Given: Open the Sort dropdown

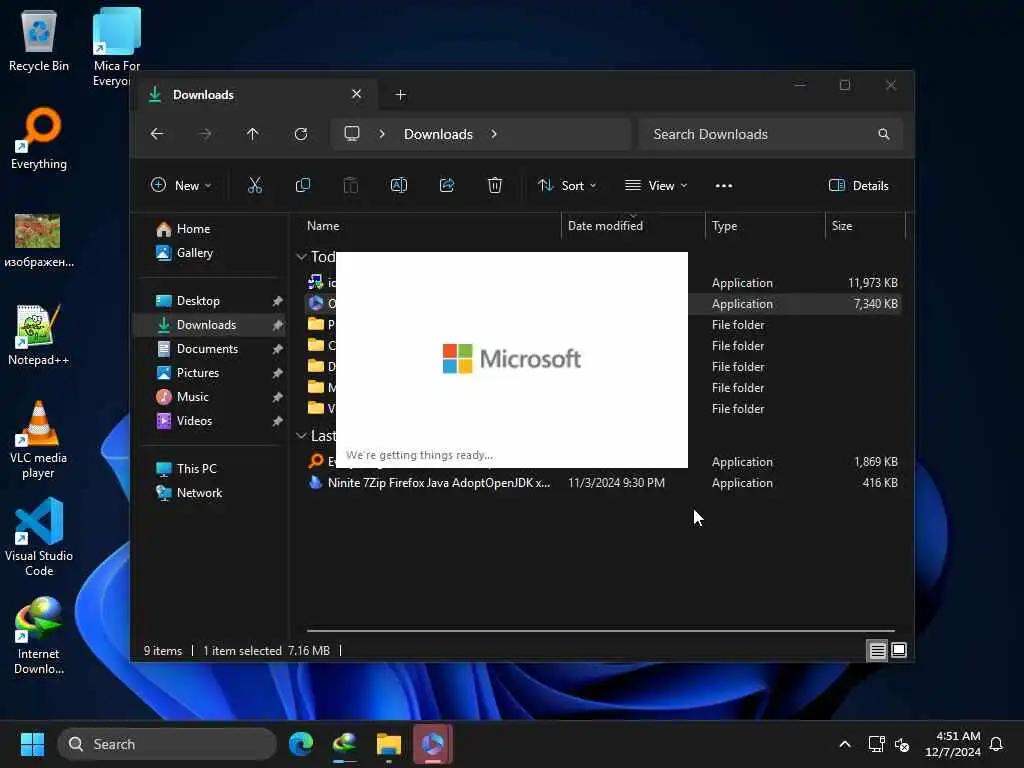Looking at the screenshot, I should (567, 185).
